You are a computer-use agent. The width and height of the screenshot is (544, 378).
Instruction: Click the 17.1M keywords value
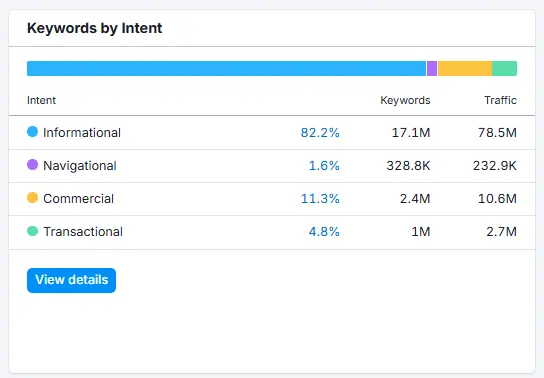(411, 132)
